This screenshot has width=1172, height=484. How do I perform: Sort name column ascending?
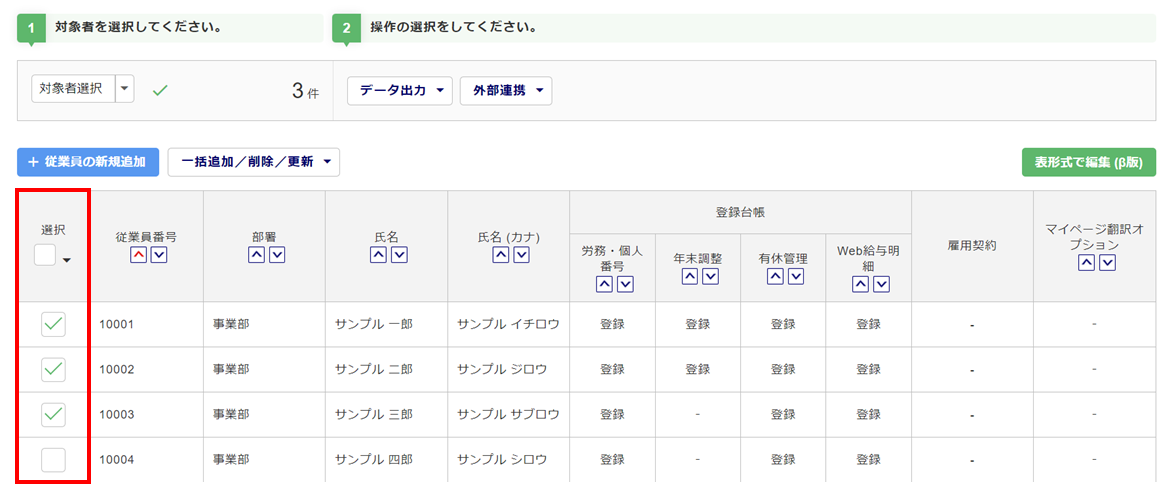click(378, 255)
